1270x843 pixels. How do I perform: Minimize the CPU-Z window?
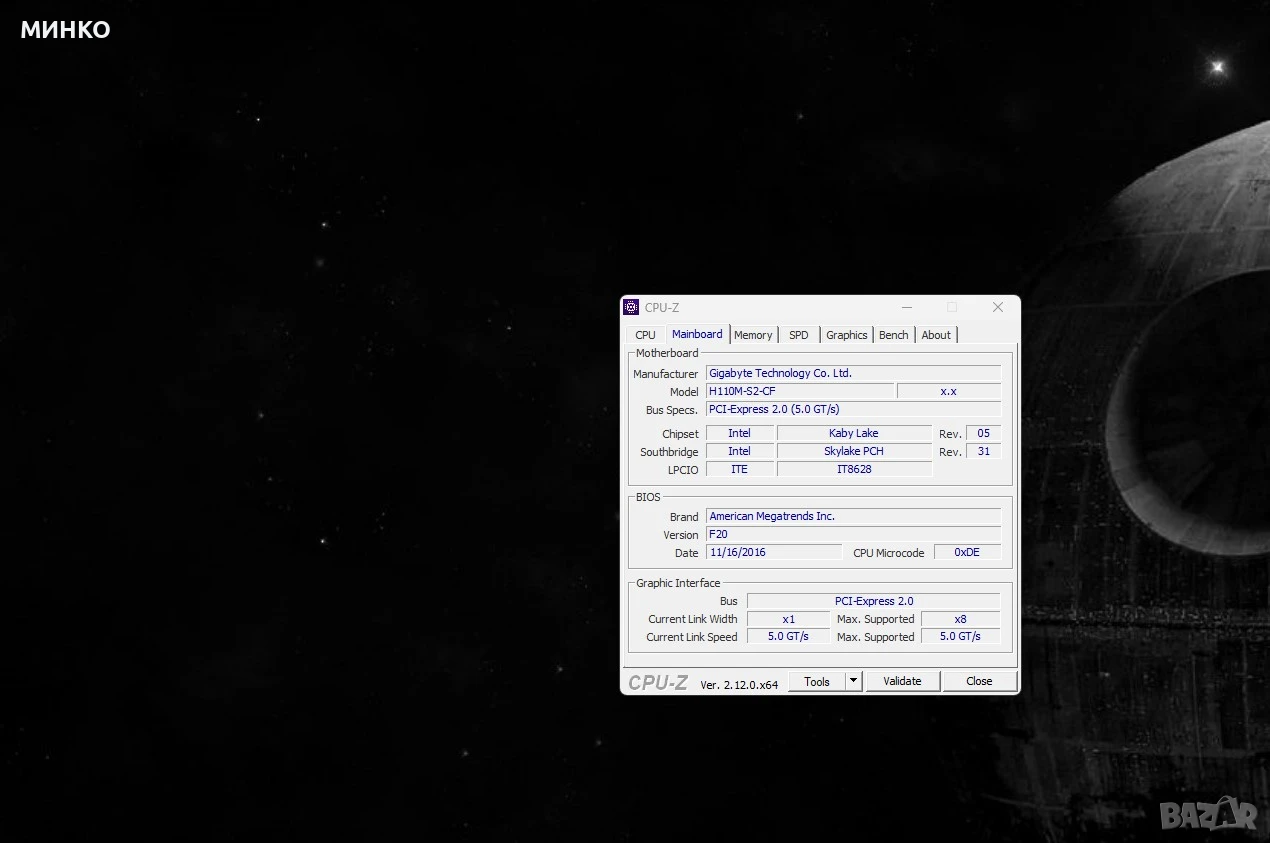907,307
